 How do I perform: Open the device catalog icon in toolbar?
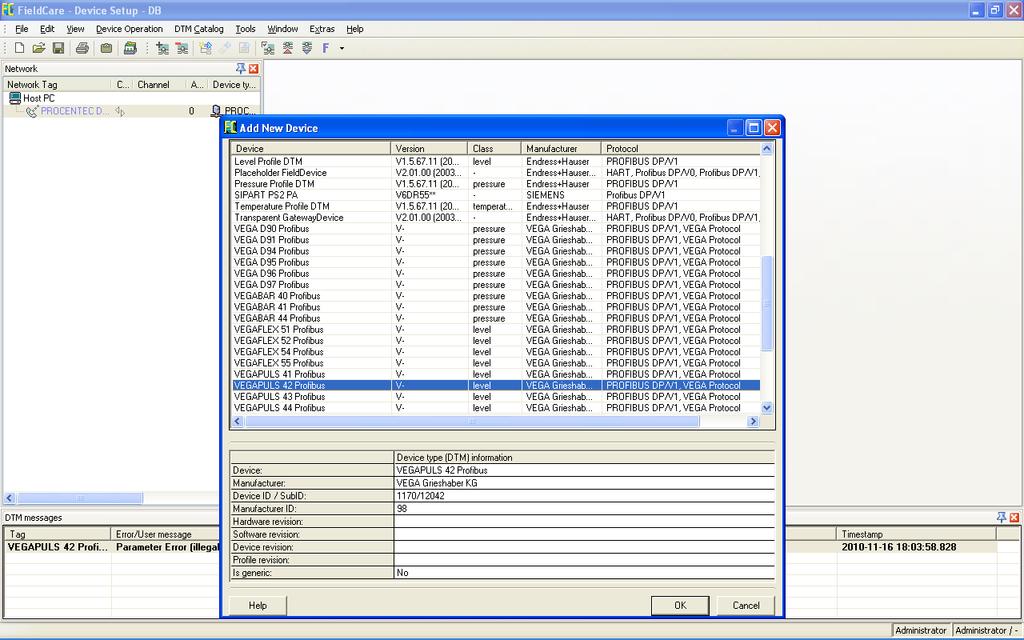130,48
